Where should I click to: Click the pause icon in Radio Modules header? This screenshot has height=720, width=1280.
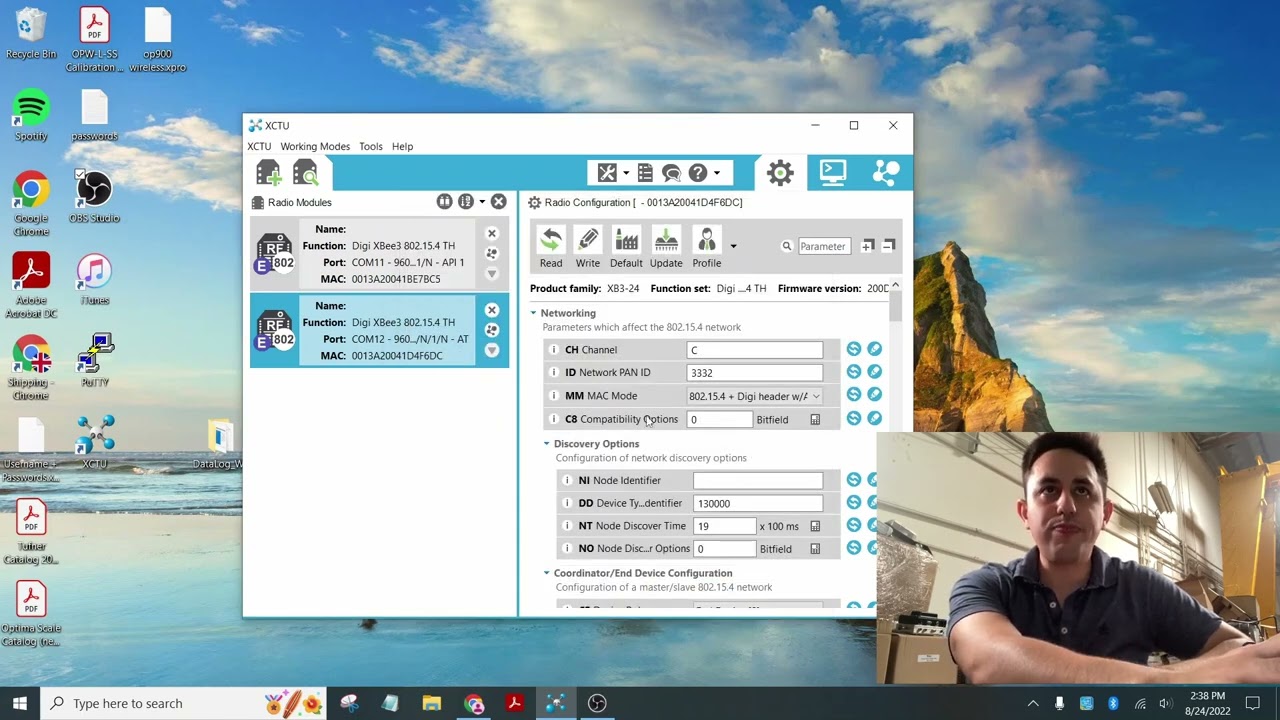pos(445,202)
